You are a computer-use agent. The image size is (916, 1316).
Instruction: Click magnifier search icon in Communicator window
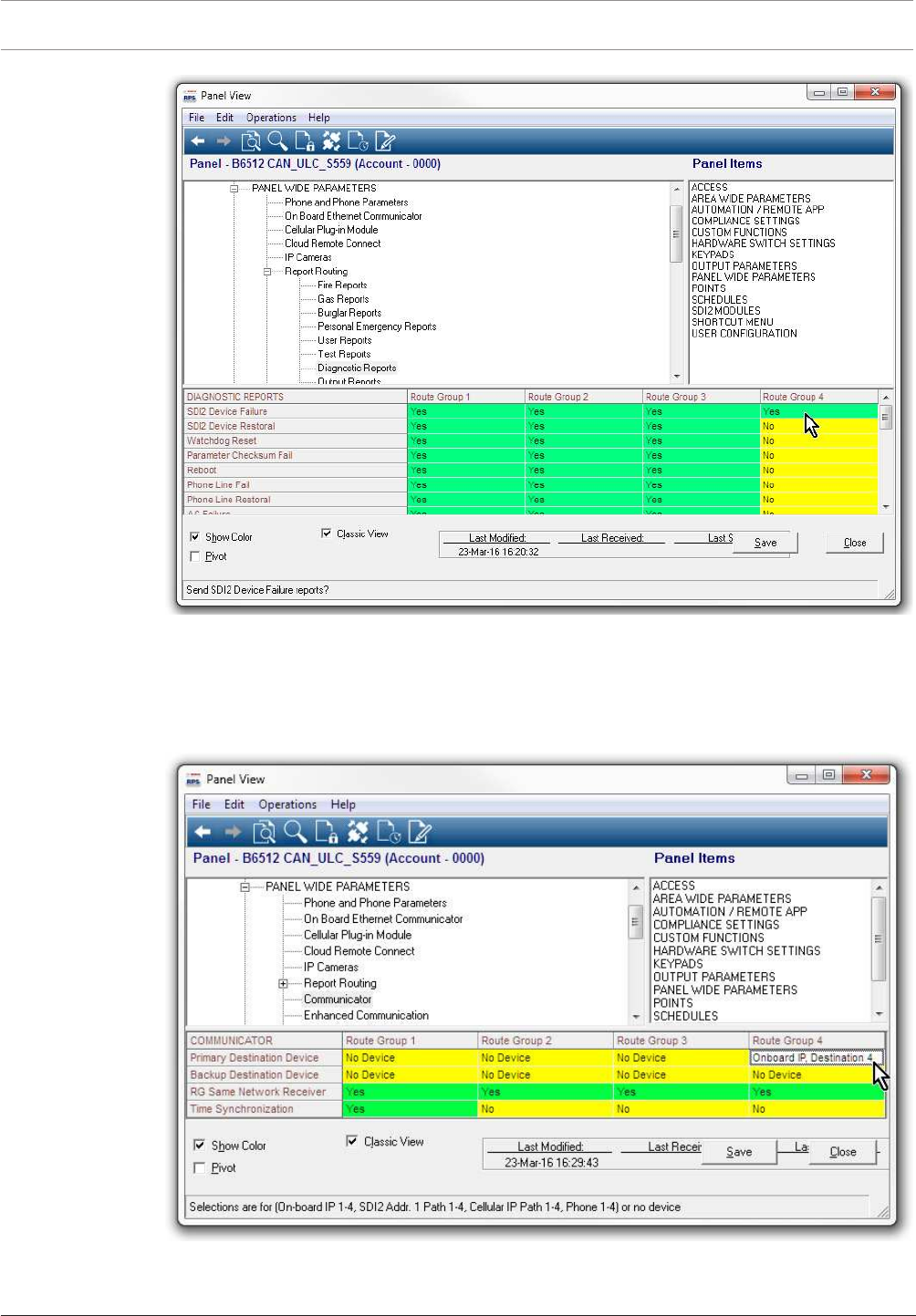tap(295, 831)
